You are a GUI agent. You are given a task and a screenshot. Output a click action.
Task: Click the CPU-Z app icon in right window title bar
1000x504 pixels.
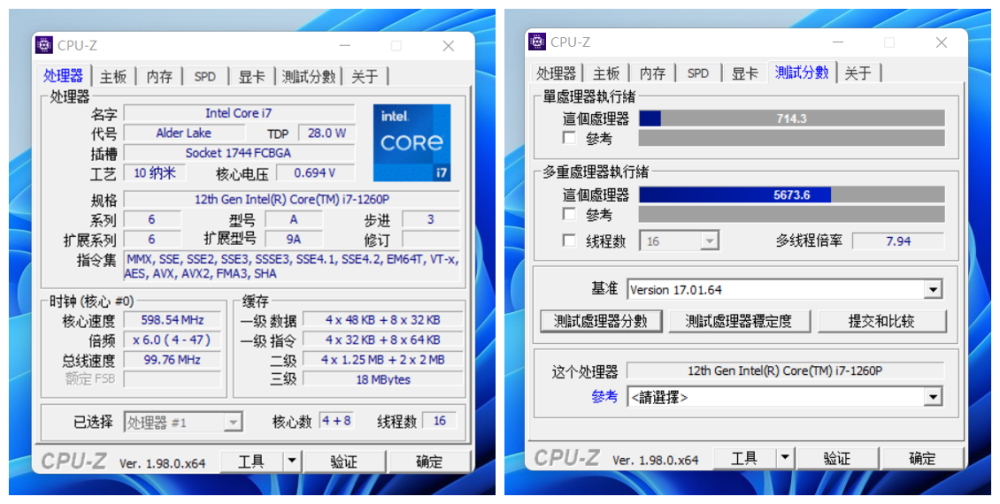pos(538,42)
